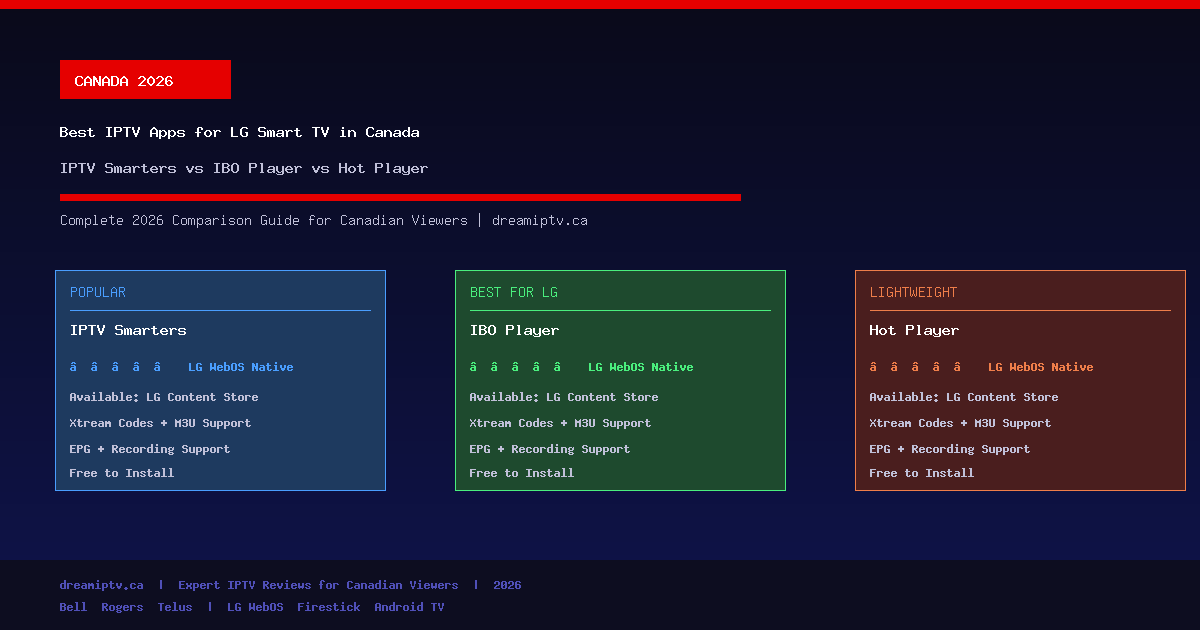Click the main headline Best IPTV Apps
Image resolution: width=1200 pixels, height=630 pixels.
pos(239,132)
